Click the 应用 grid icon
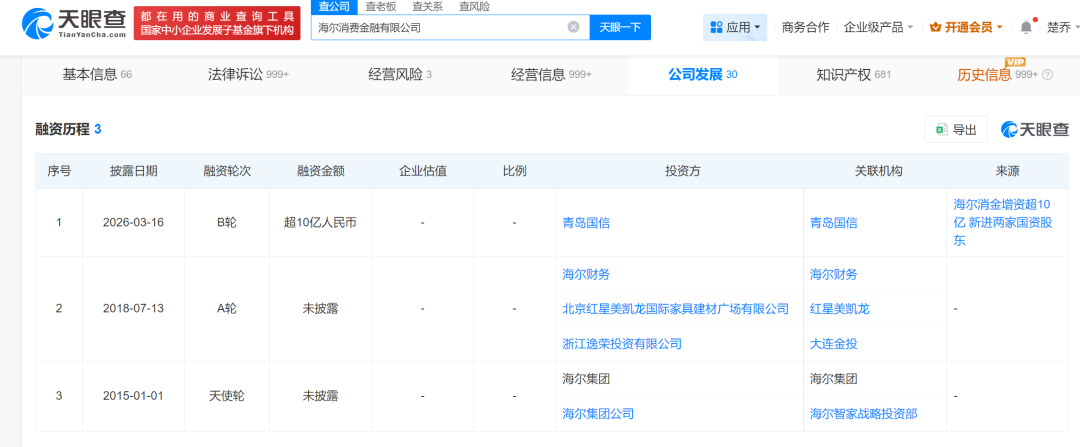Image resolution: width=1080 pixels, height=447 pixels. tap(716, 28)
